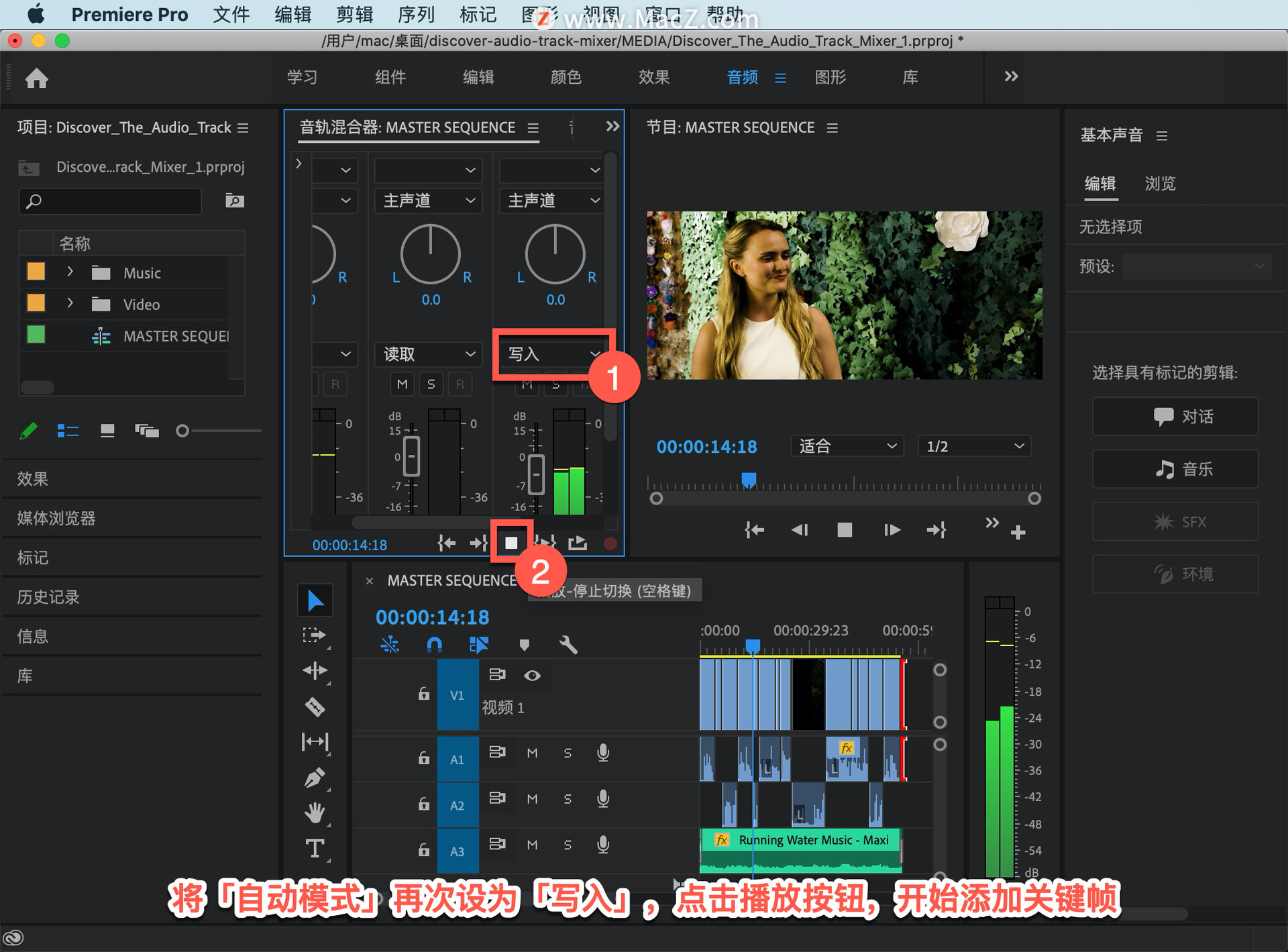Solo the A3 track

(568, 845)
